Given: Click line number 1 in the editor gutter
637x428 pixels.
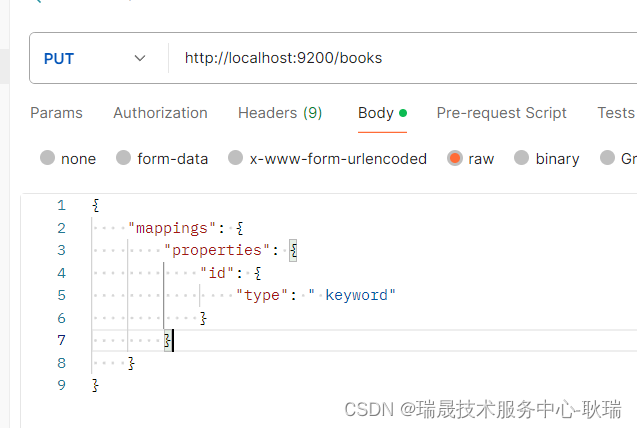Looking at the screenshot, I should click(x=61, y=205).
